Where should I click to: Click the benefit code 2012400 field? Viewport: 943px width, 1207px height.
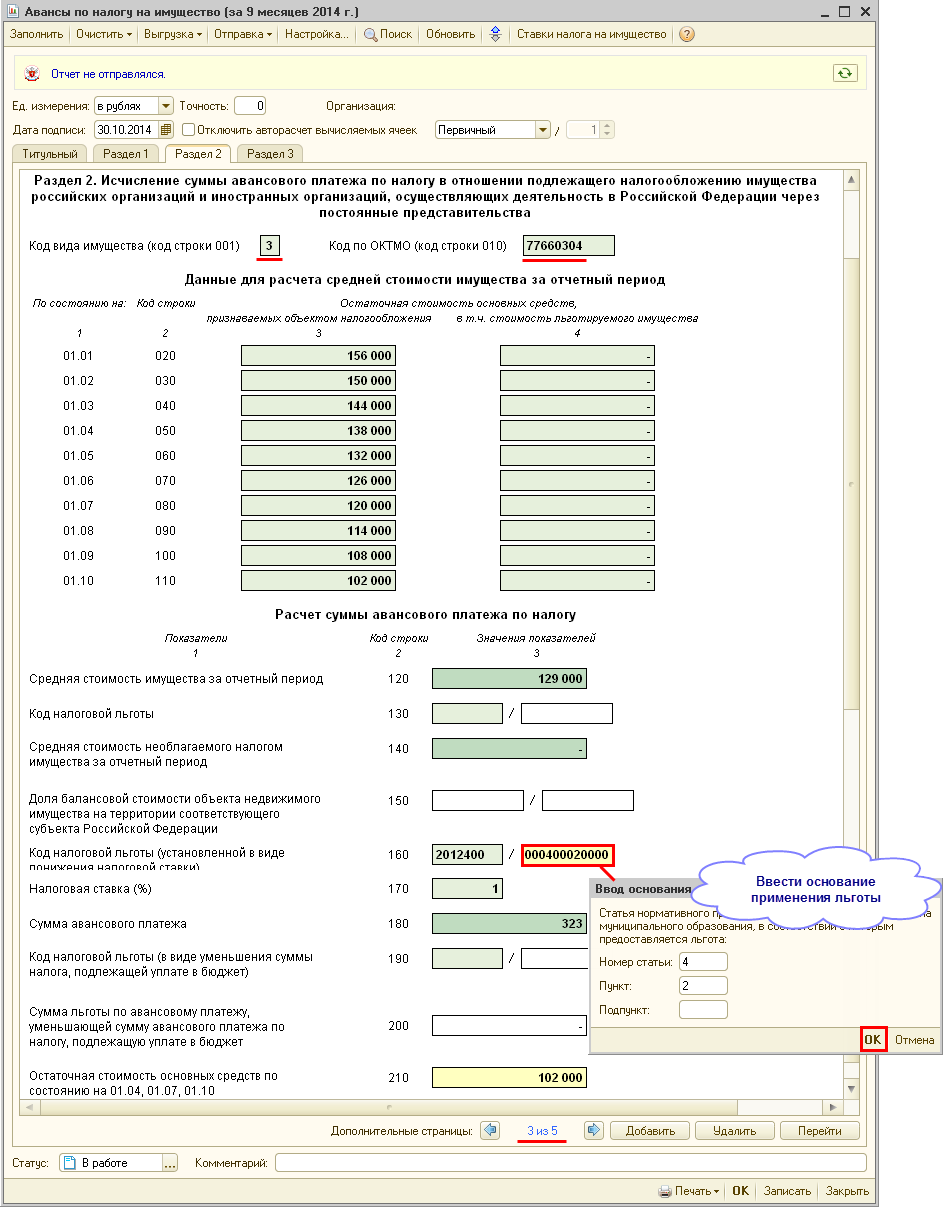(x=467, y=855)
